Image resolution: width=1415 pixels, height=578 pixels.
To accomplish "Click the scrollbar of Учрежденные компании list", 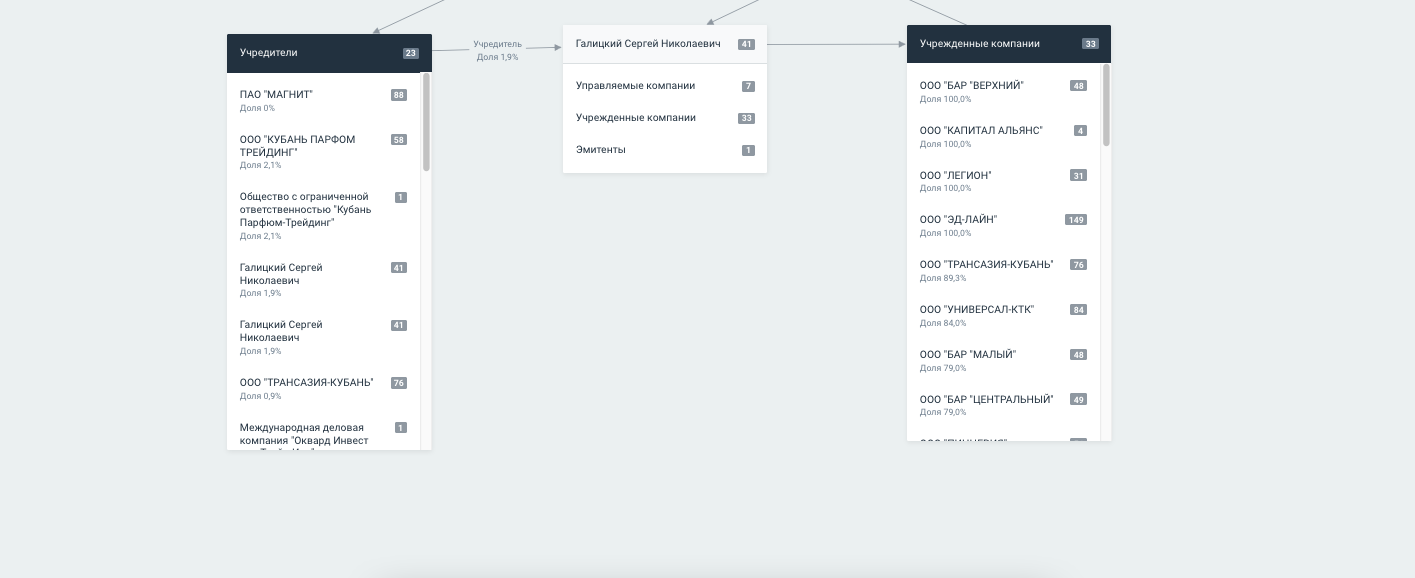I will (1106, 105).
